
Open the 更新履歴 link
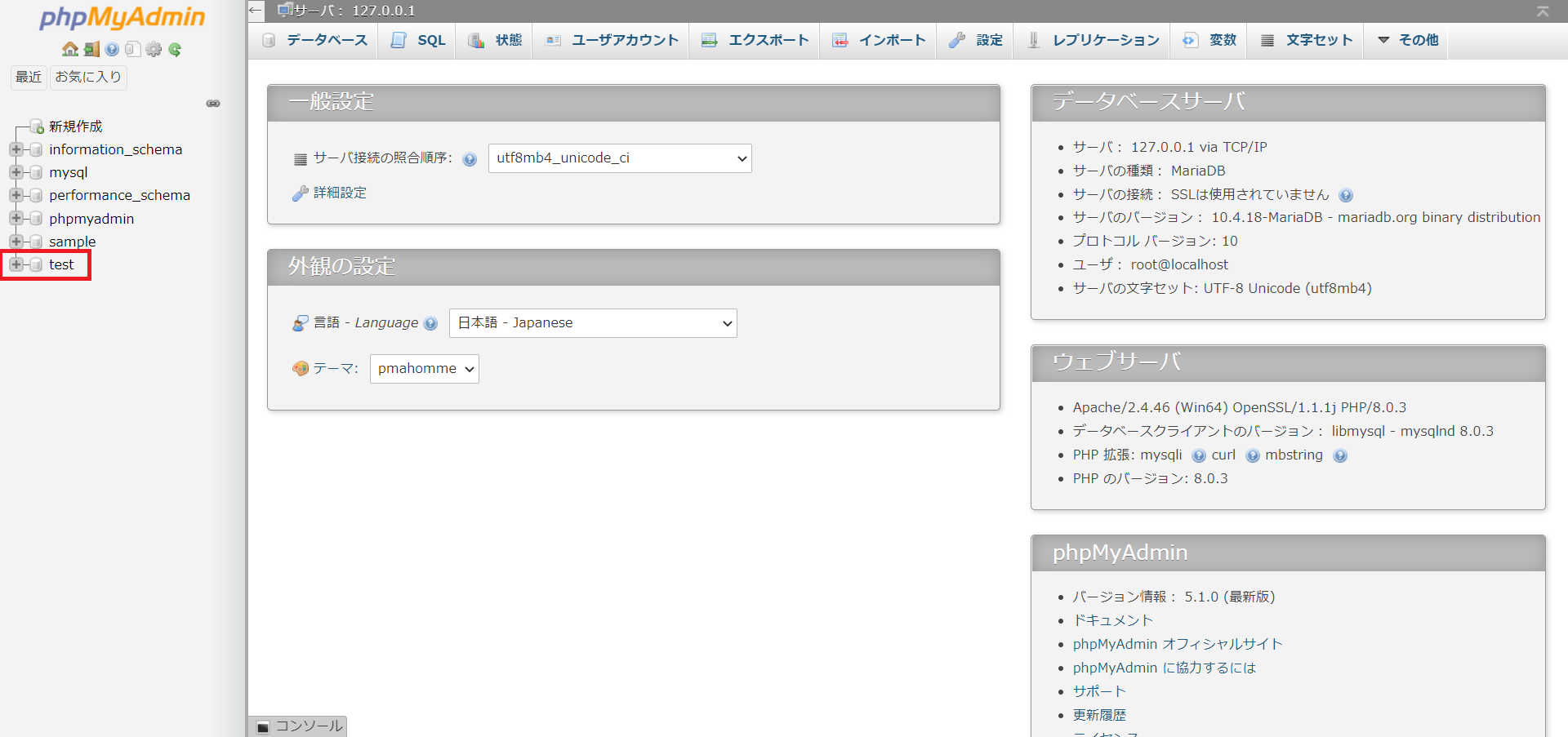tap(1099, 715)
